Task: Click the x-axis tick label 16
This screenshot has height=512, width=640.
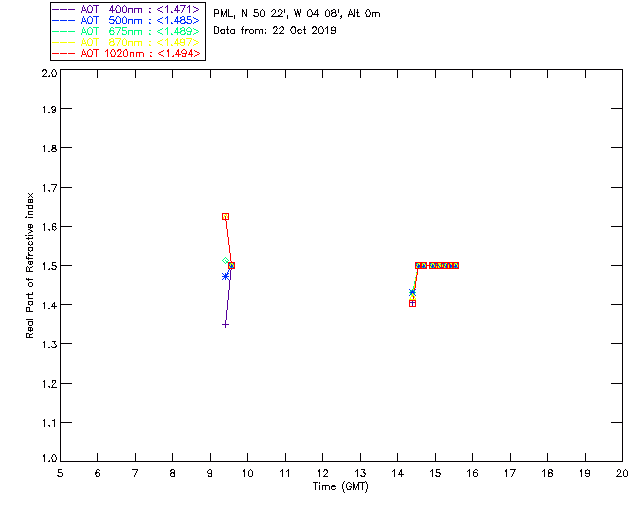Action: [472, 473]
